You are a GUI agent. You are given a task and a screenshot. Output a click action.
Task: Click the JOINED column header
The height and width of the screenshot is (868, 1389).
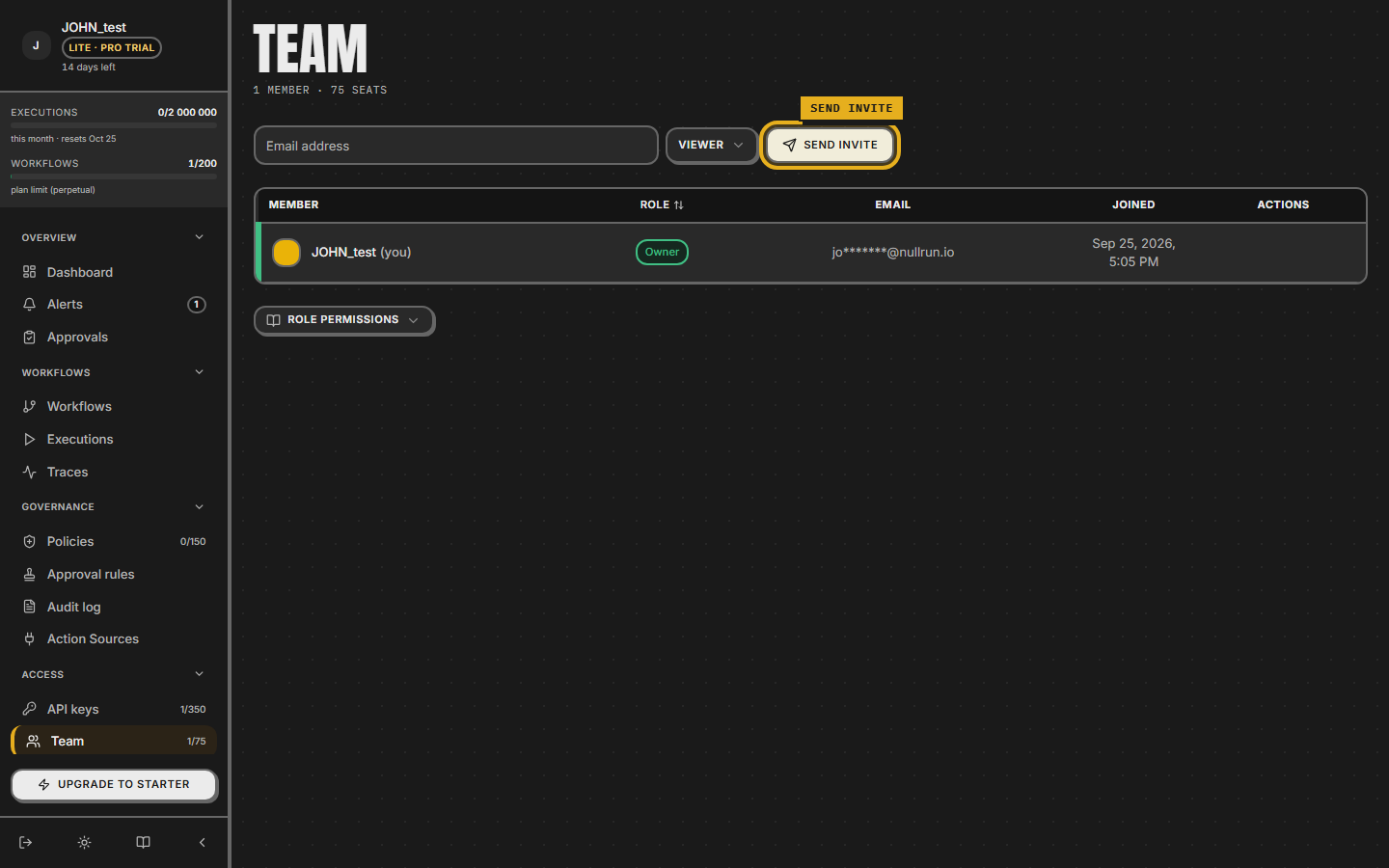tap(1133, 204)
